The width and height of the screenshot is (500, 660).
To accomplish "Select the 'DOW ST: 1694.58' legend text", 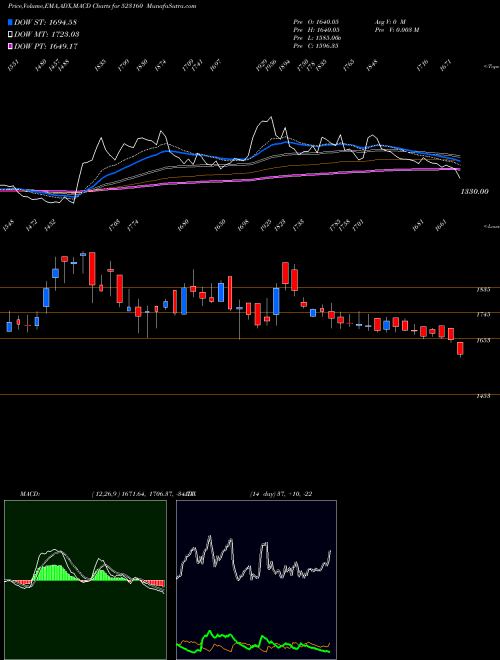I will (45, 22).
